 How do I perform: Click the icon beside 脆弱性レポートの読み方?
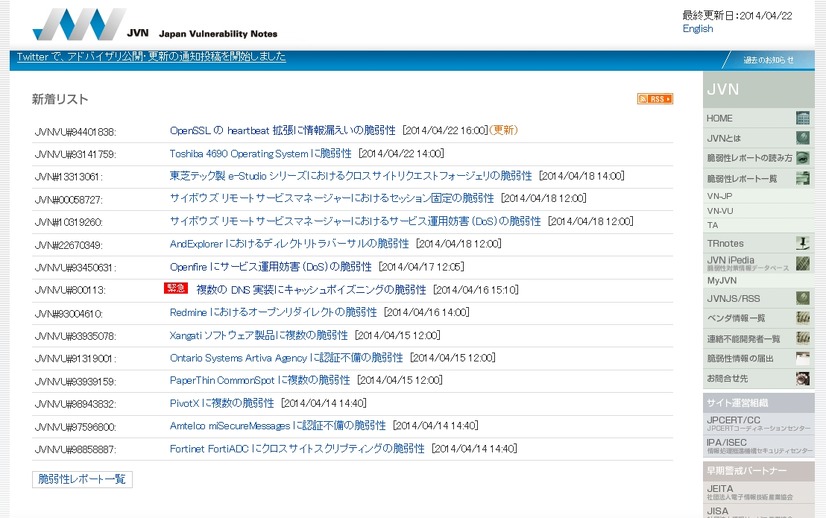tap(802, 158)
